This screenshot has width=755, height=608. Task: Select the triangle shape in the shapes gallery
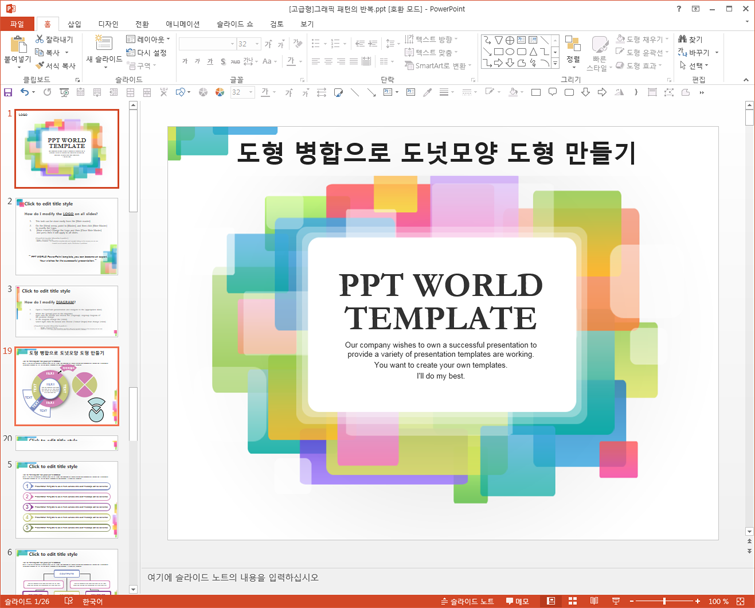coord(533,52)
